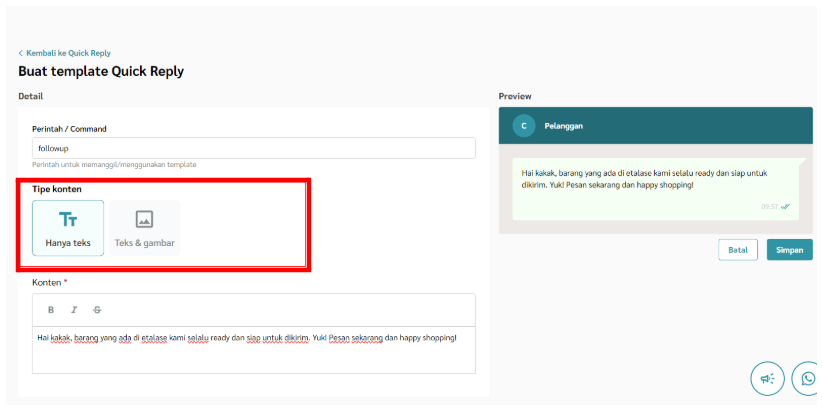Viewport: 823px width, 413px height.
Task: Toggle italic formatting in Konten editor
Action: pos(74,310)
